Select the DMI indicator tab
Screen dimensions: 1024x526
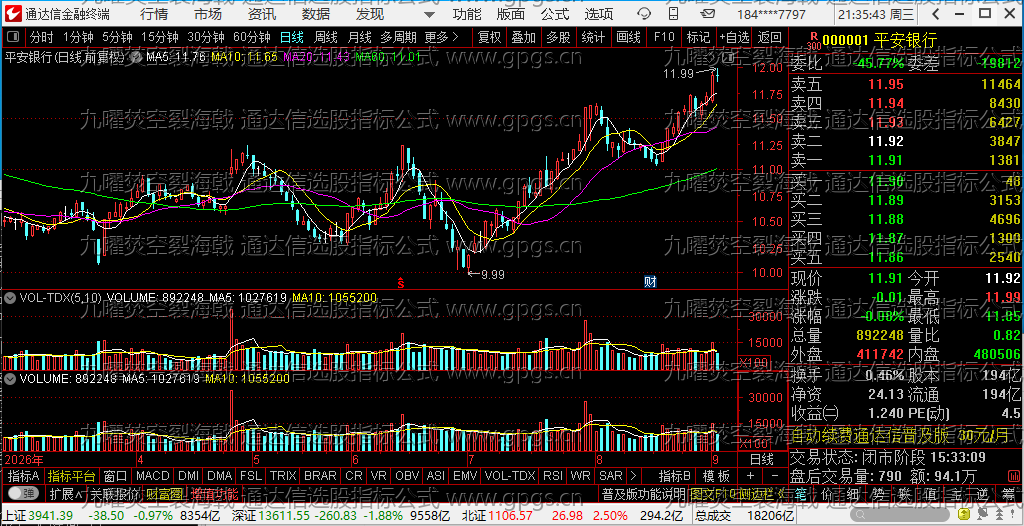click(x=189, y=475)
